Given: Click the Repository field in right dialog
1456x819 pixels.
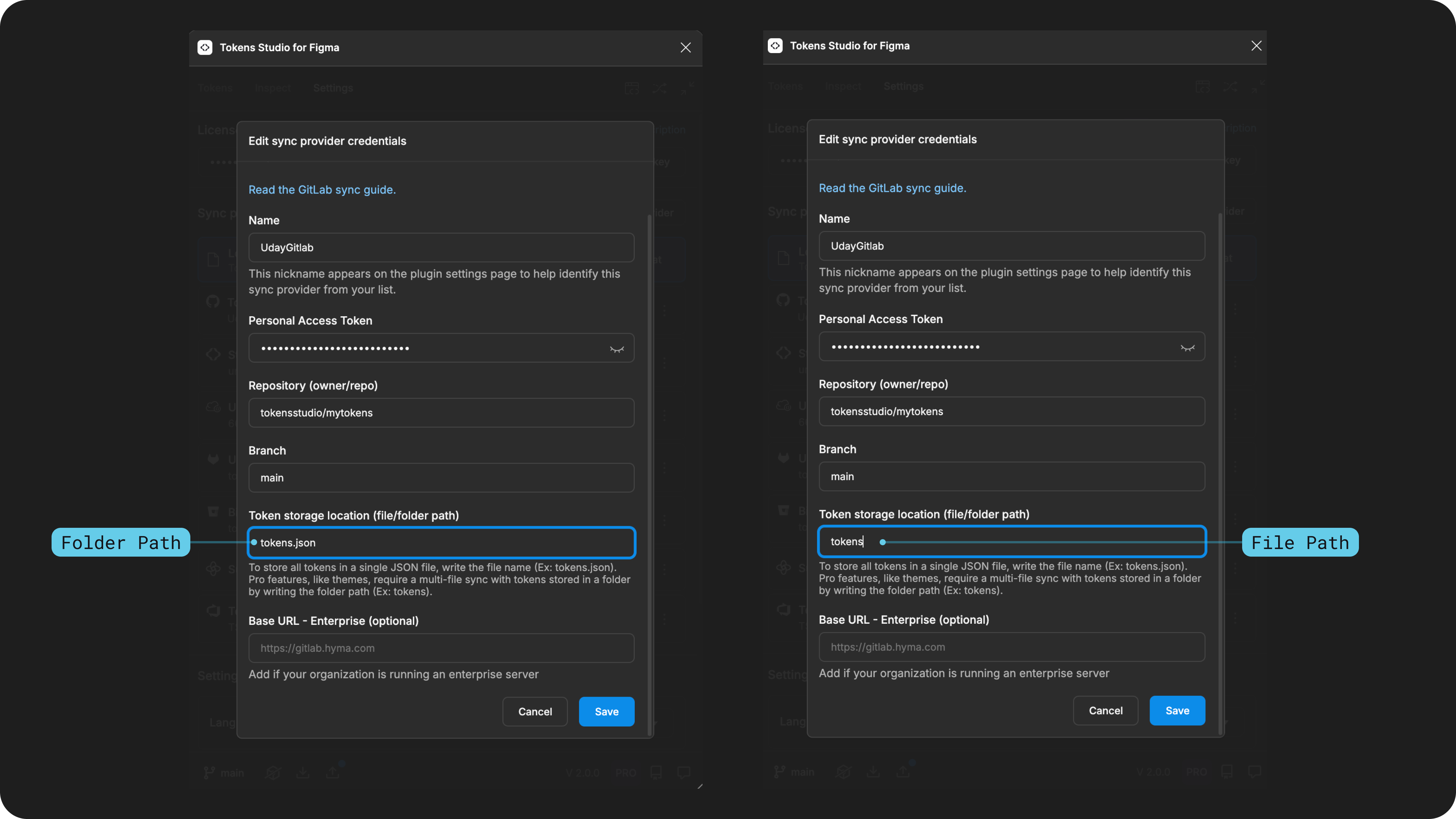Looking at the screenshot, I should pyautogui.click(x=1012, y=411).
